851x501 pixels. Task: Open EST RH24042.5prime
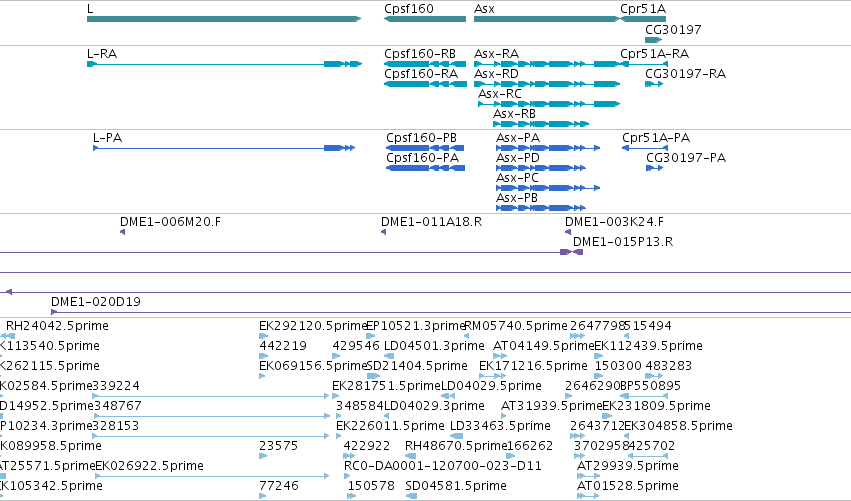pos(57,326)
